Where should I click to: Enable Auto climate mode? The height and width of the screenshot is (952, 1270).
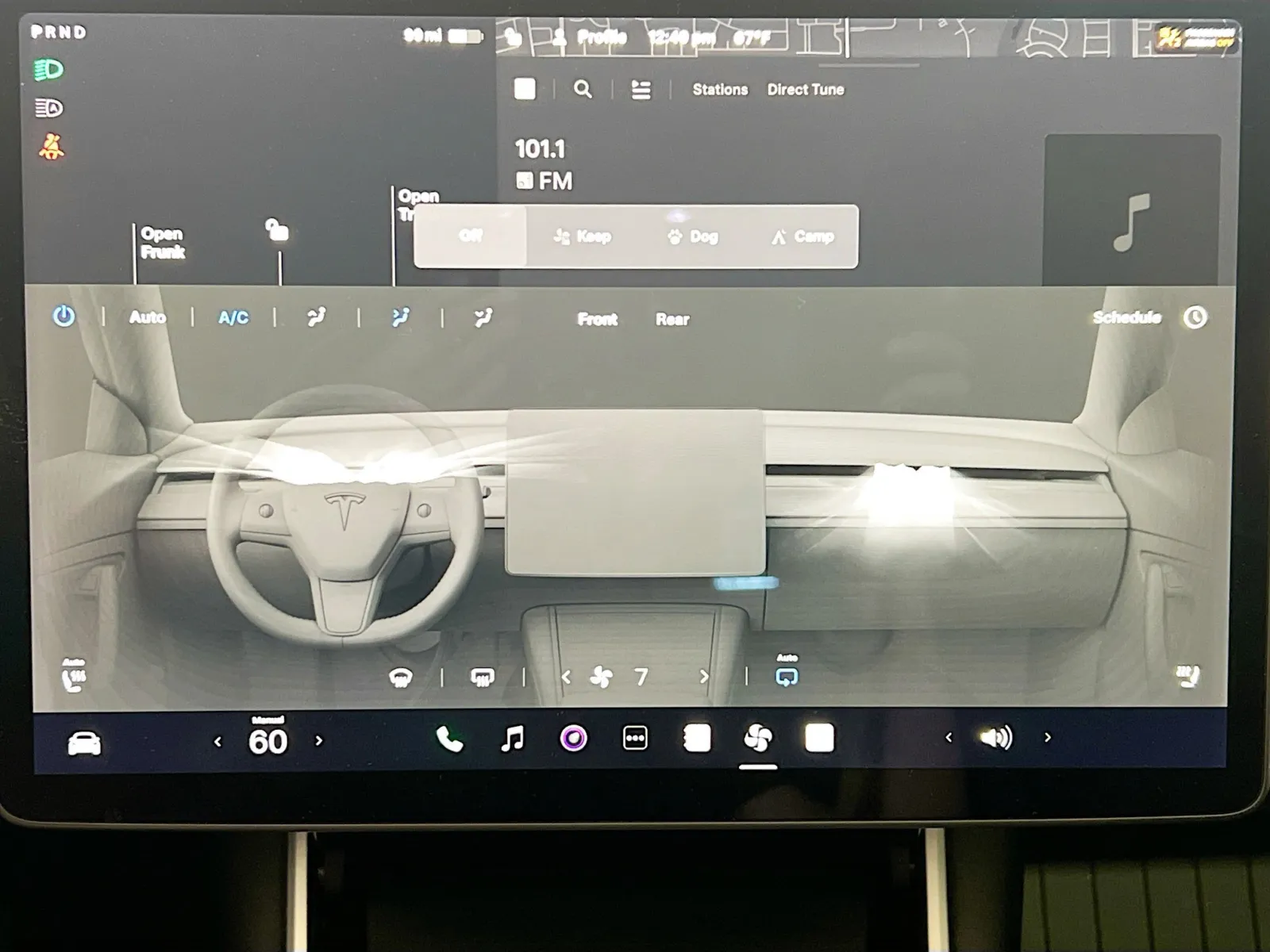click(x=148, y=318)
